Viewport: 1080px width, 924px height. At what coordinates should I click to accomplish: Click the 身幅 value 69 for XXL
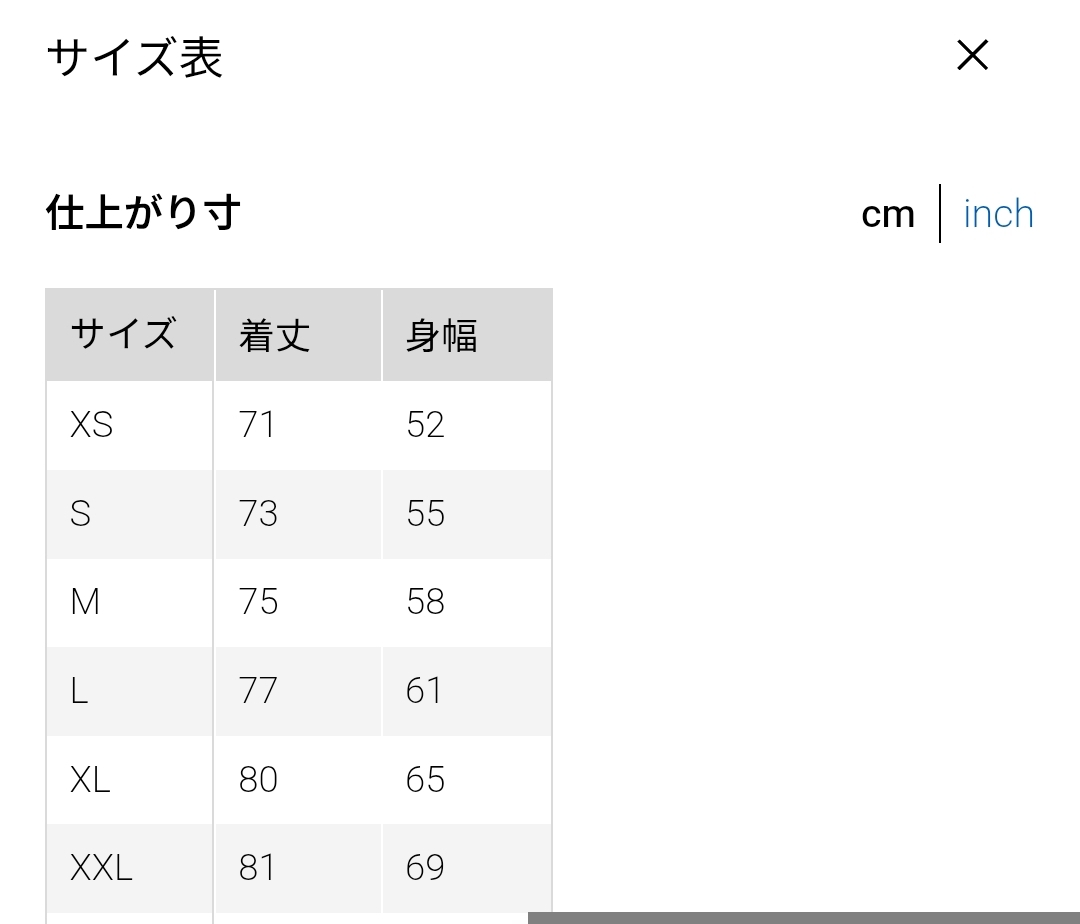425,867
